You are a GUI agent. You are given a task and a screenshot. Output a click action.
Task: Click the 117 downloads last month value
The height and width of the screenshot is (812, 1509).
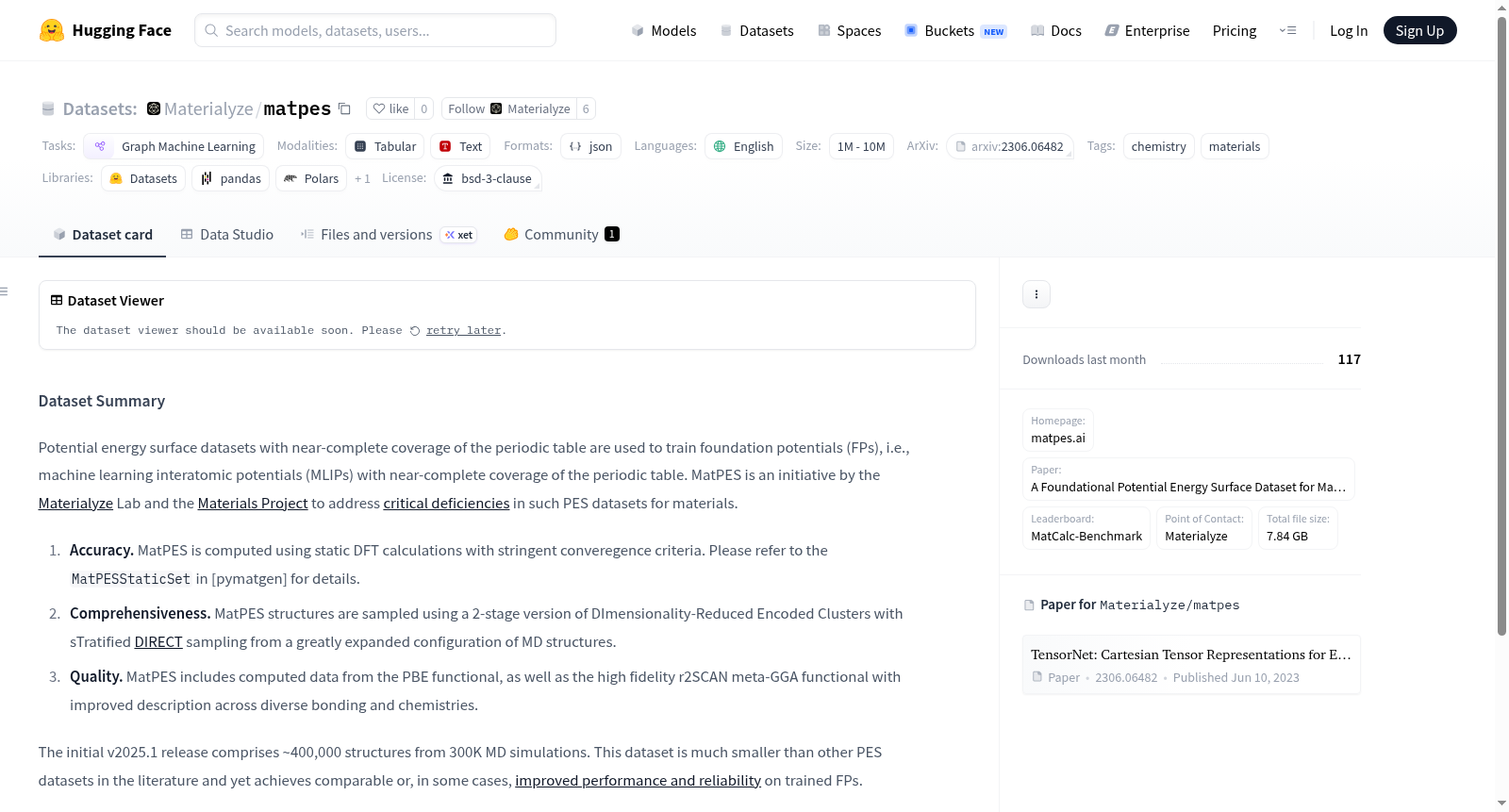[1350, 359]
